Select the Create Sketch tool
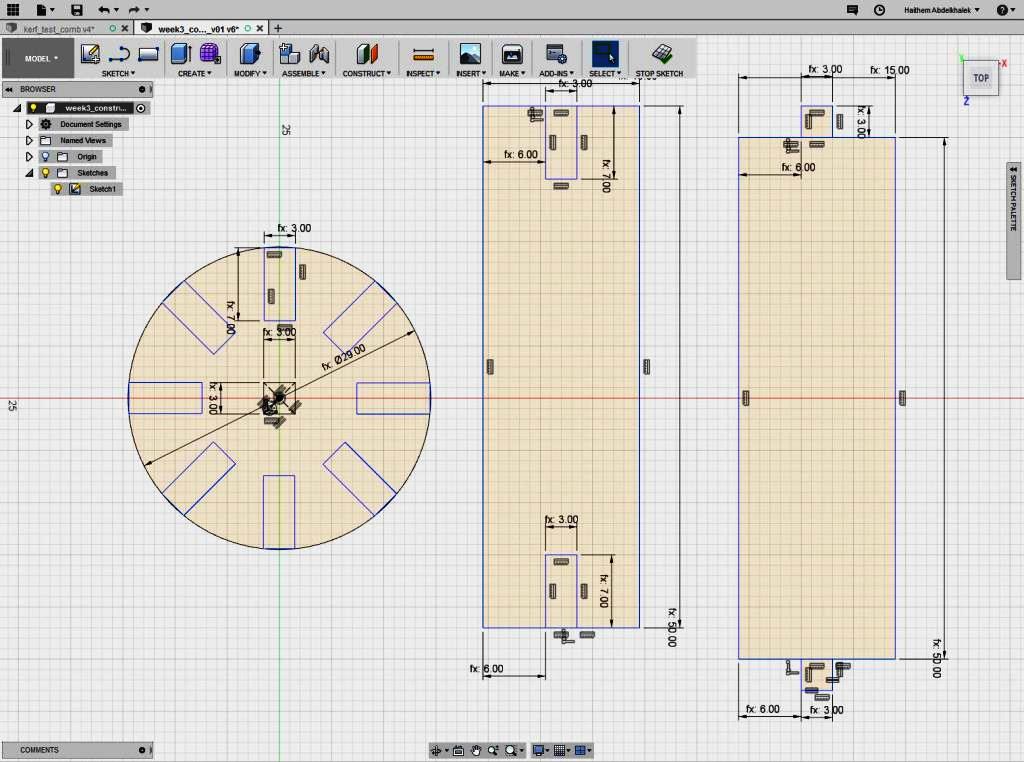 tap(90, 54)
